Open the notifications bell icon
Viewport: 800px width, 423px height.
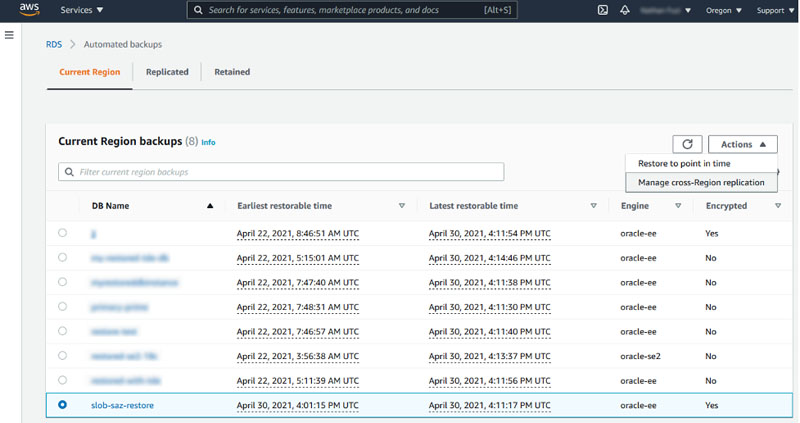coord(624,10)
